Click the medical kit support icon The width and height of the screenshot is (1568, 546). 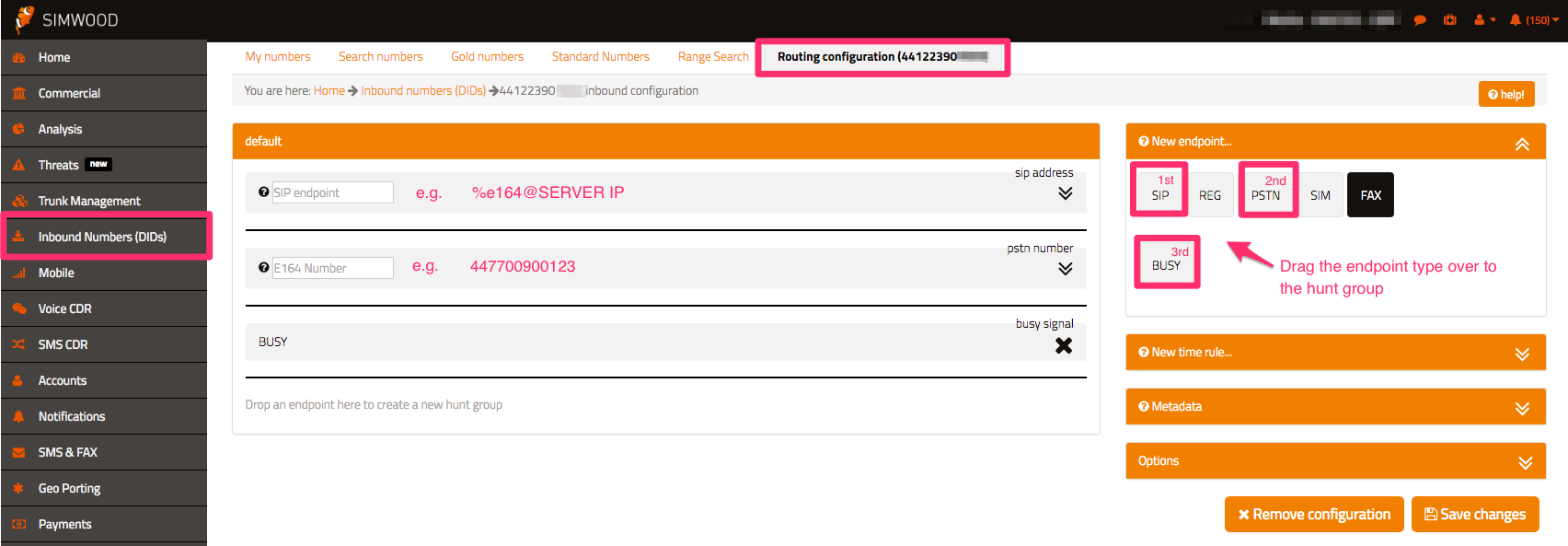pos(1450,19)
